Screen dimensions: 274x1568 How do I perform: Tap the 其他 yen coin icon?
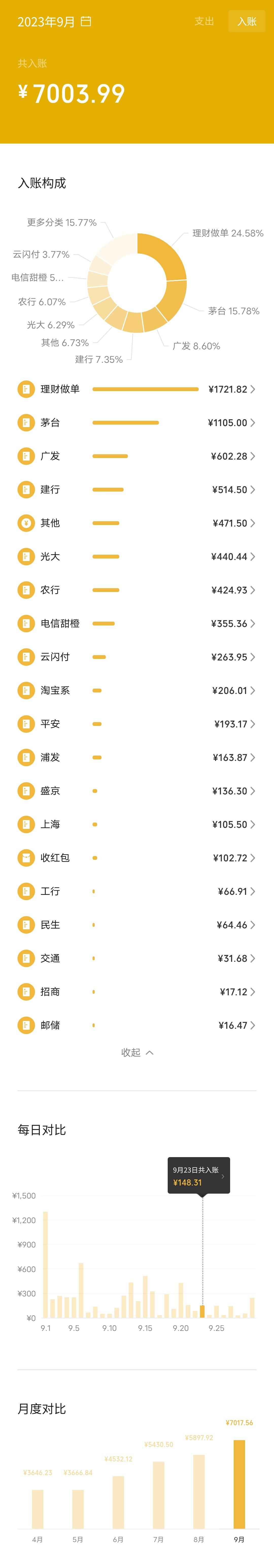click(x=26, y=523)
